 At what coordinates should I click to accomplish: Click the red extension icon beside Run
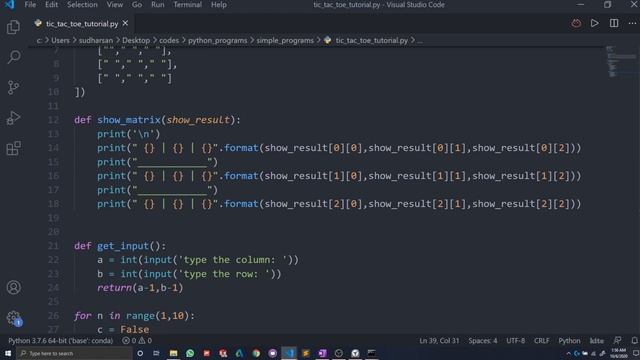click(576, 23)
